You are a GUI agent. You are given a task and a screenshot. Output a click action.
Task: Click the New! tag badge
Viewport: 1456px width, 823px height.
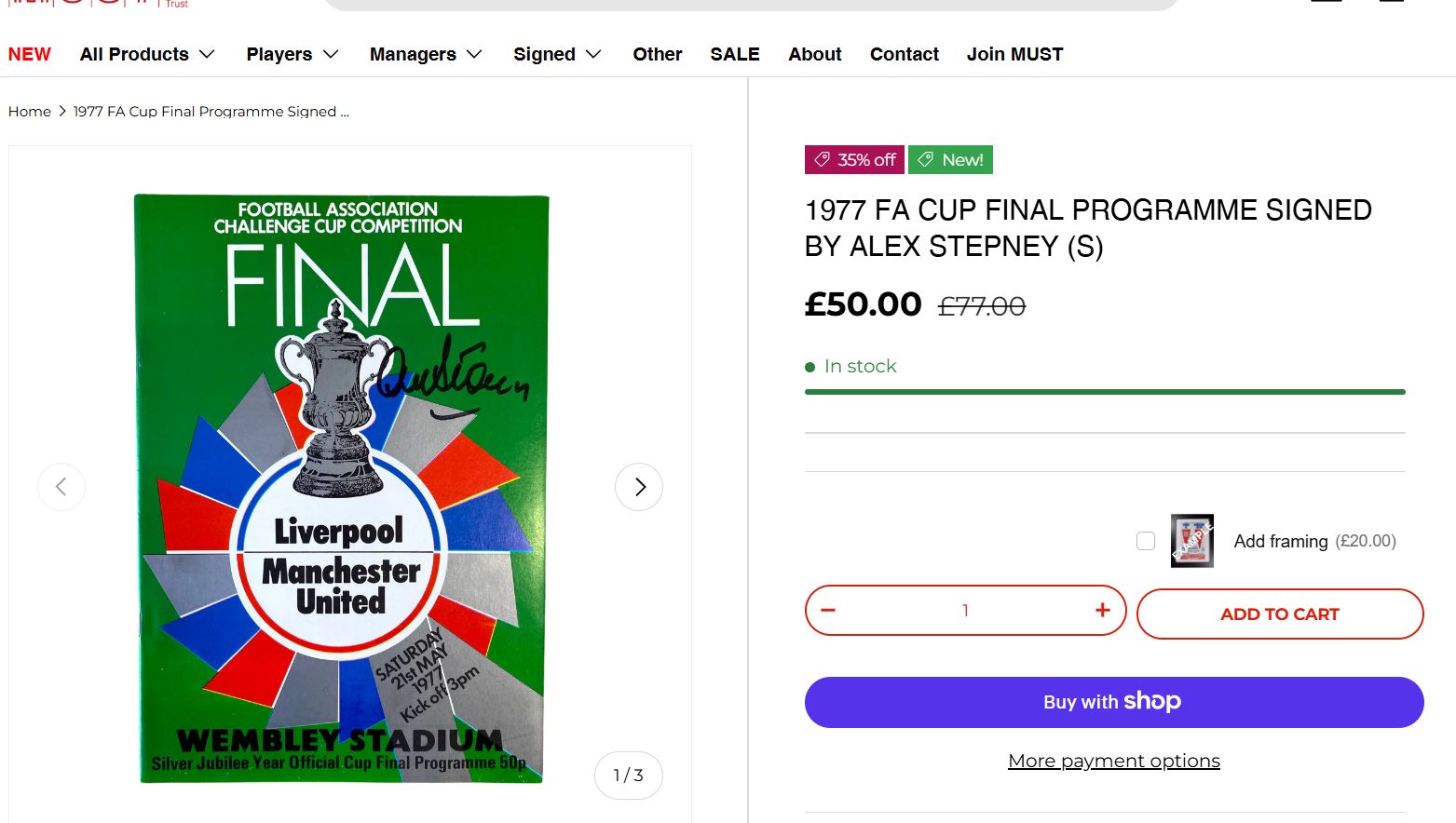click(x=950, y=160)
